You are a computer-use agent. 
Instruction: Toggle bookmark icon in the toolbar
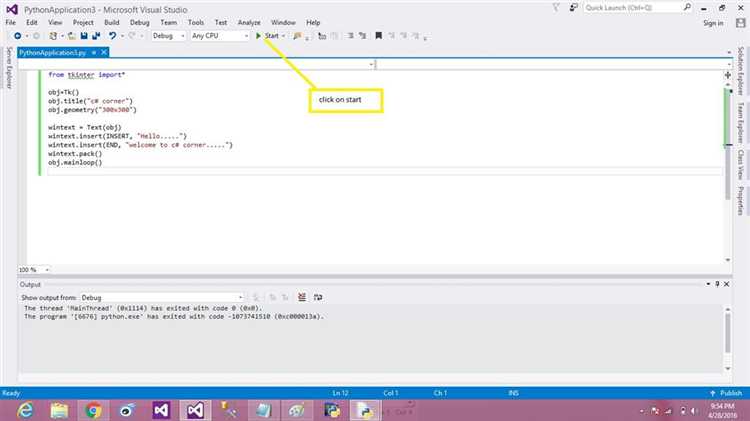tap(378, 36)
